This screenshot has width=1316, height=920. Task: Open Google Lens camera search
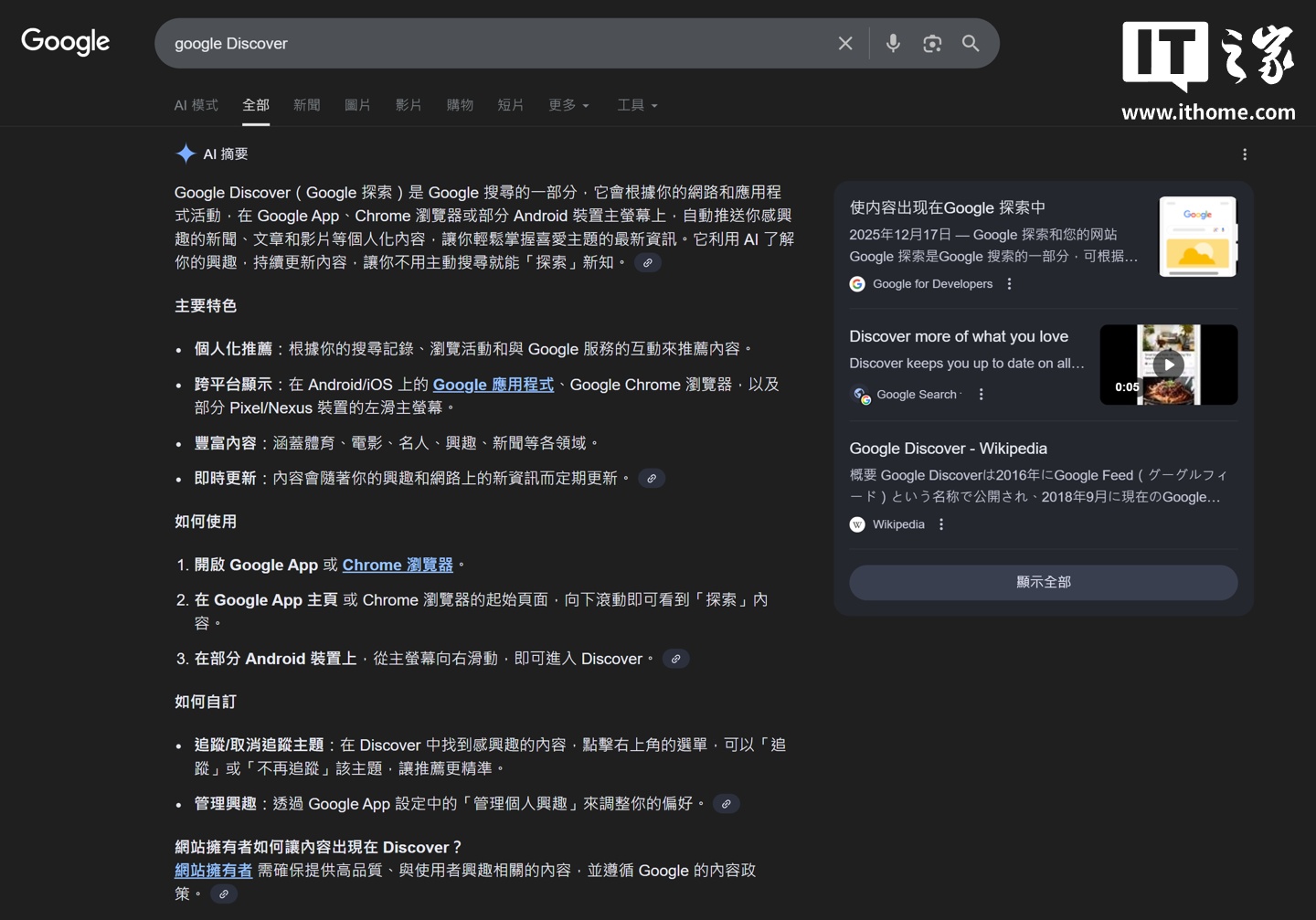932,43
